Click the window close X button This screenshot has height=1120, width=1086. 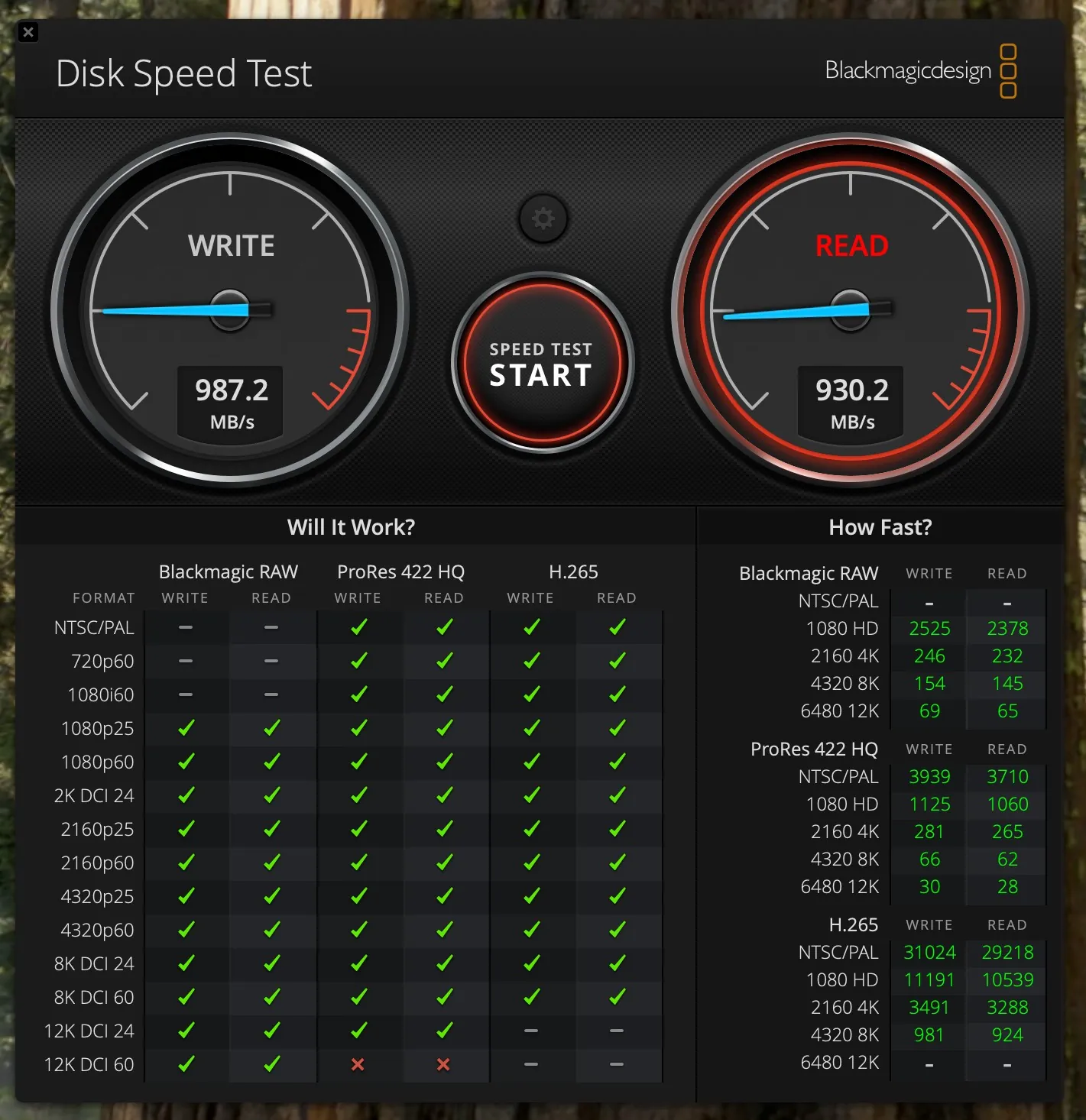[x=28, y=32]
